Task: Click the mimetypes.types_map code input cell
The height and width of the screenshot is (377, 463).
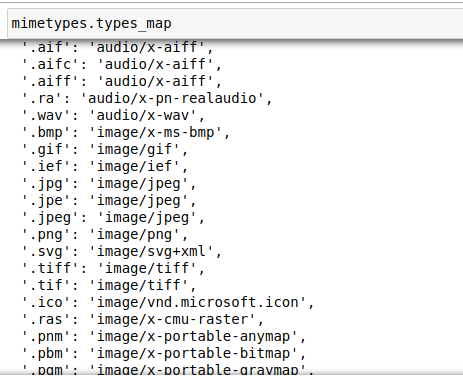Action: (235, 24)
